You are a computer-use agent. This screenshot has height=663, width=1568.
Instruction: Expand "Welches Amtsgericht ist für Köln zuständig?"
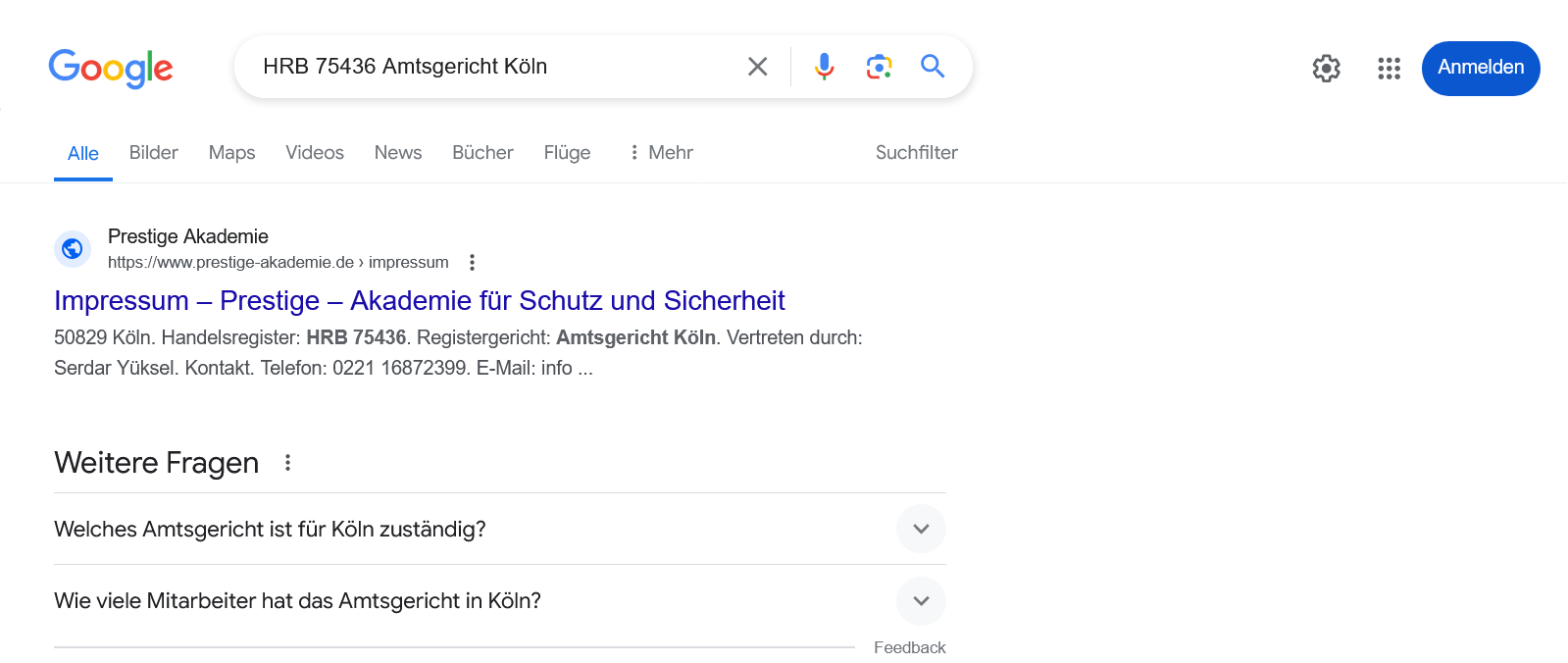(x=921, y=529)
